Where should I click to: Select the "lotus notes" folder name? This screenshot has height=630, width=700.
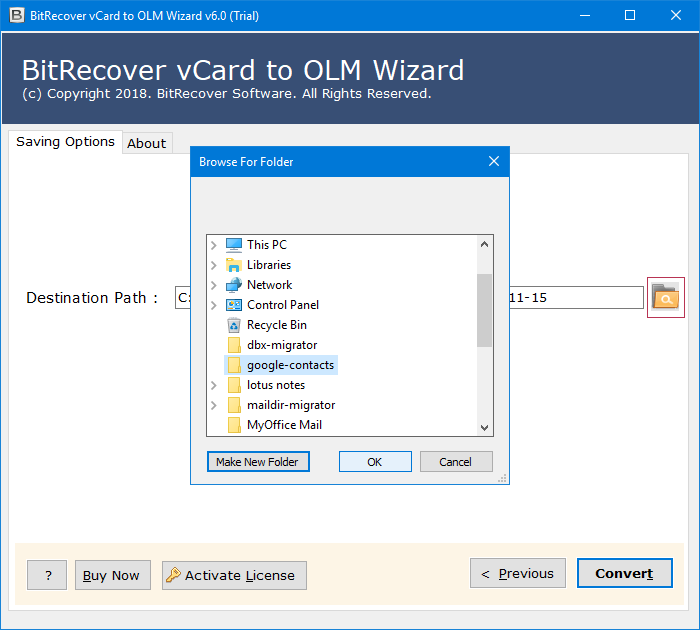(276, 385)
